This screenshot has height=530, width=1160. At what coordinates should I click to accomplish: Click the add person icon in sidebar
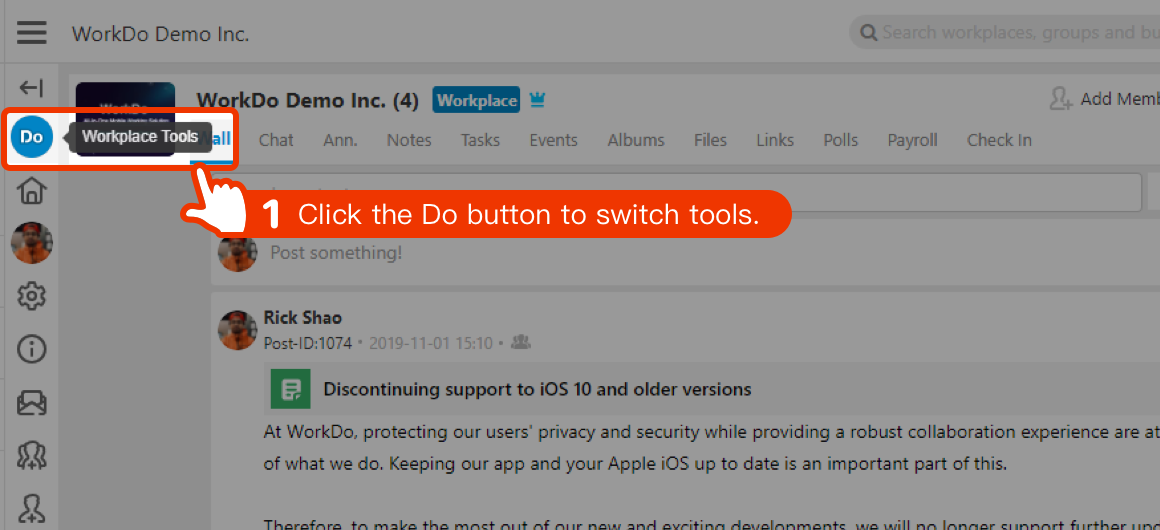tap(32, 509)
